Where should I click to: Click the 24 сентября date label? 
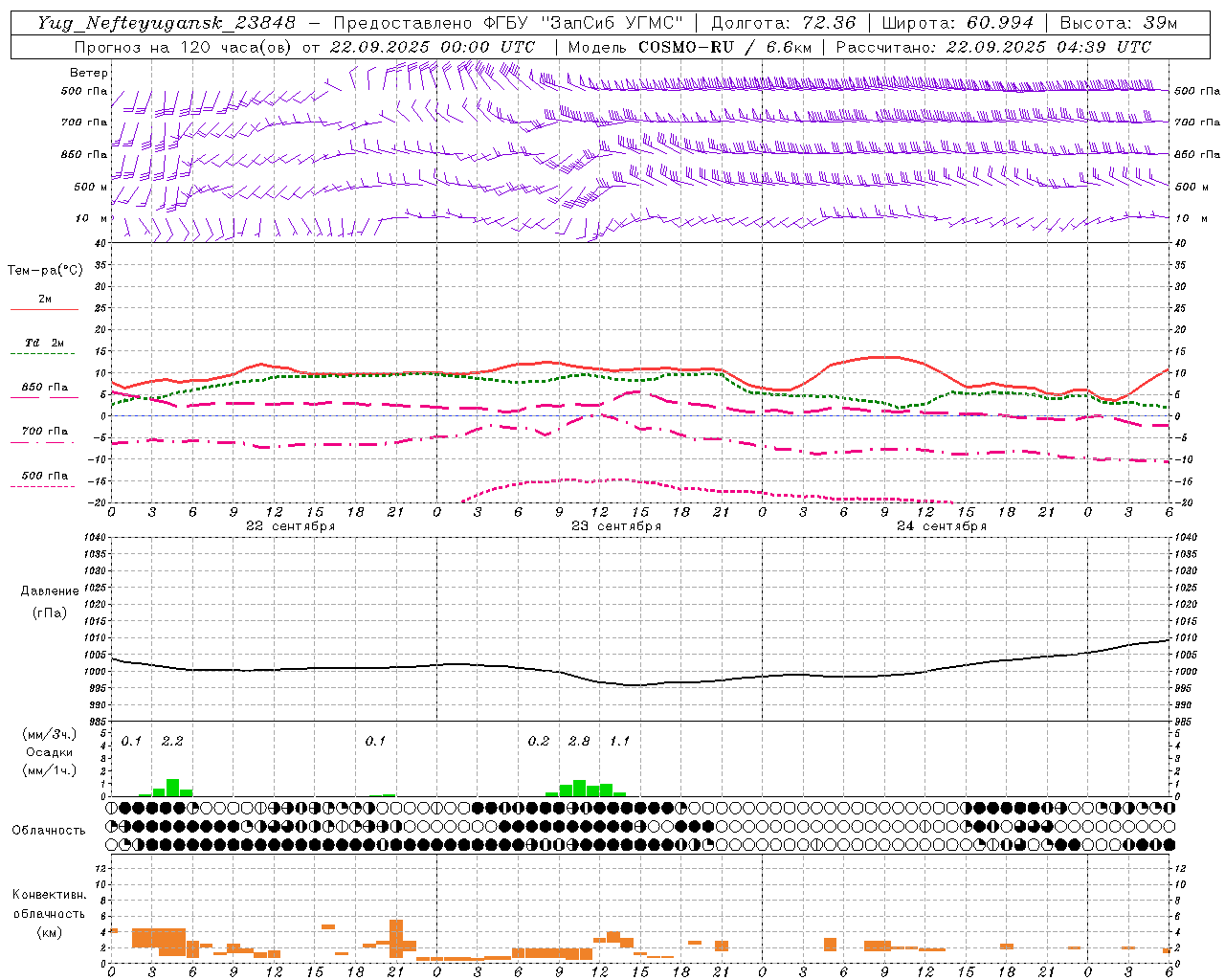942,526
